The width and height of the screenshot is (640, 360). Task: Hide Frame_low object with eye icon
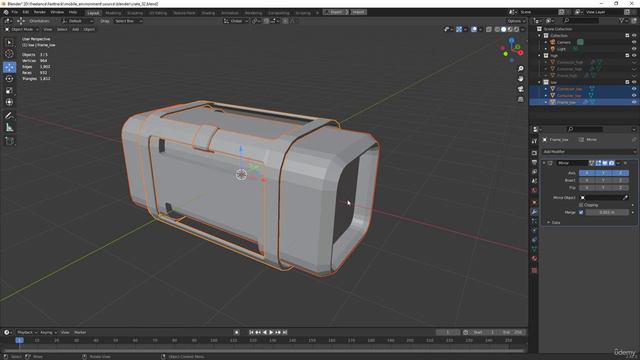[634, 102]
